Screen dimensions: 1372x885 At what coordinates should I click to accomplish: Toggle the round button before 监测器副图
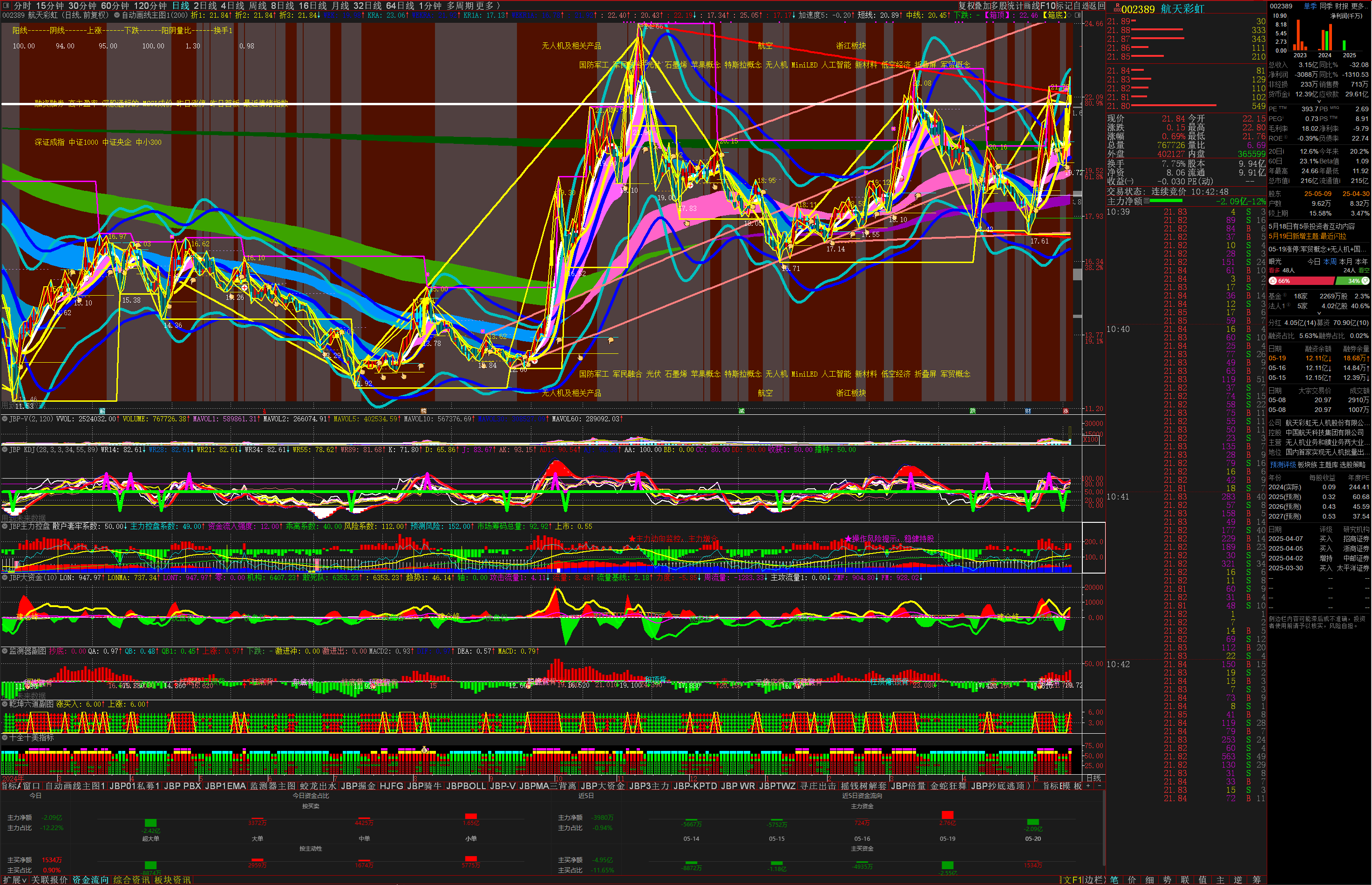click(5, 651)
